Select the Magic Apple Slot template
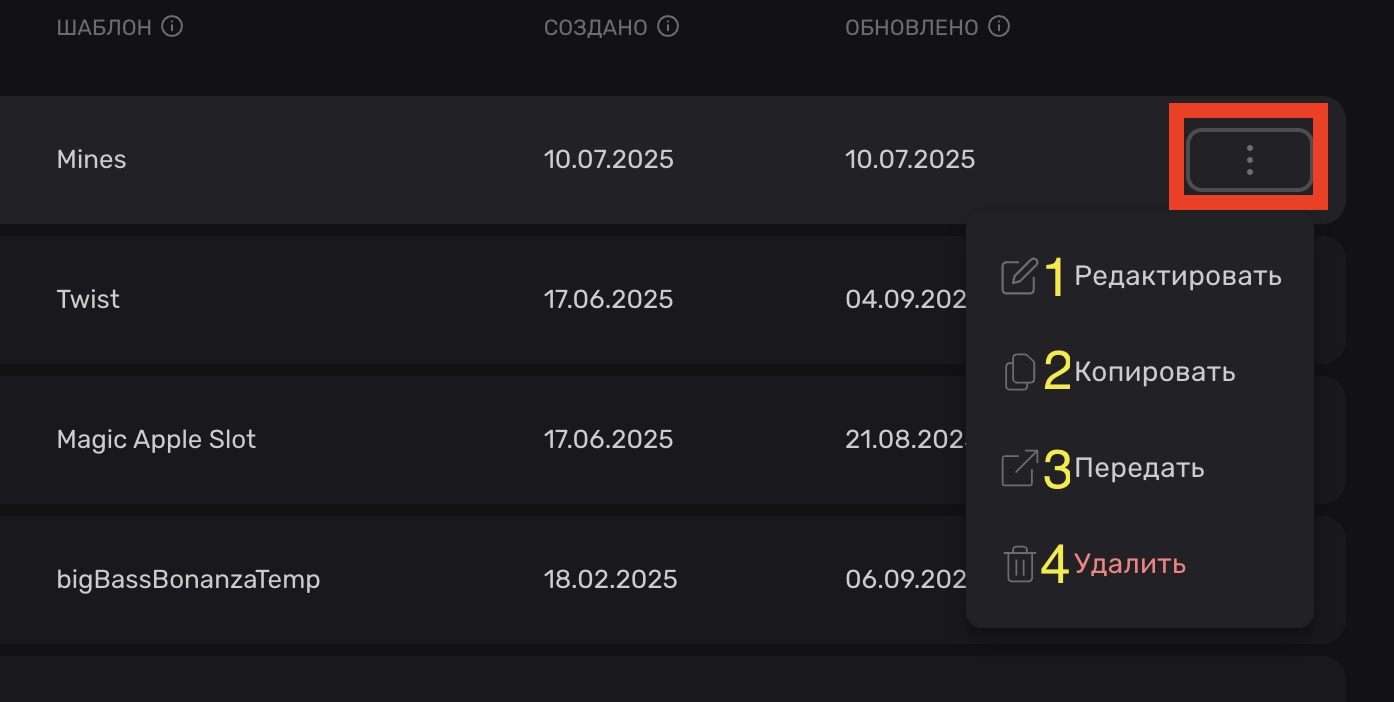The width and height of the screenshot is (1394, 702). (156, 440)
